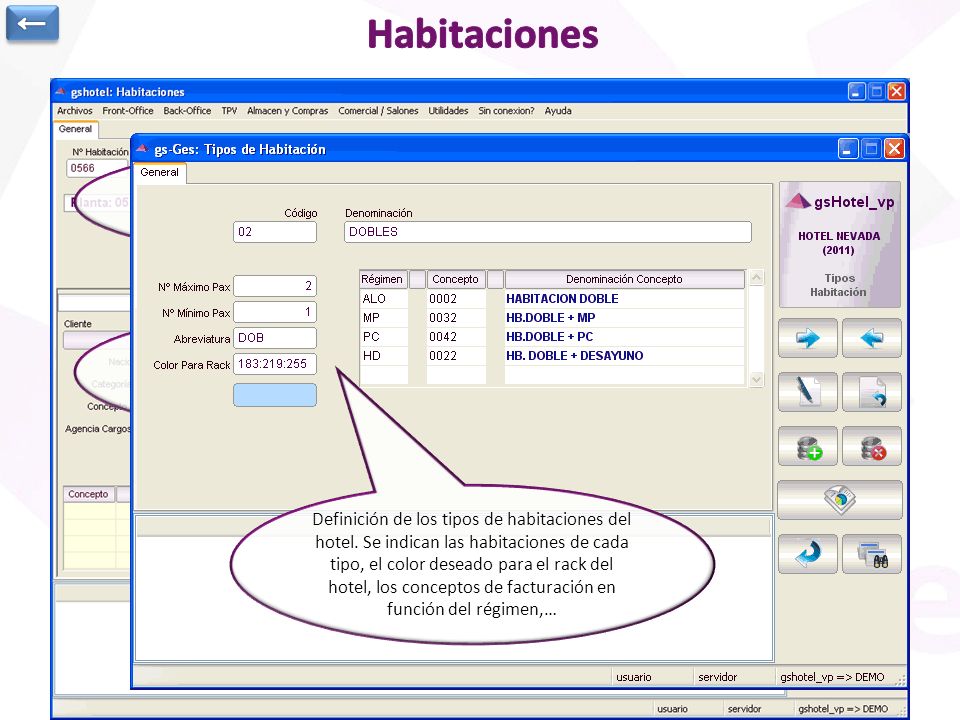The width and height of the screenshot is (960, 720).
Task: Go to next record with right arrow
Action: tap(808, 338)
